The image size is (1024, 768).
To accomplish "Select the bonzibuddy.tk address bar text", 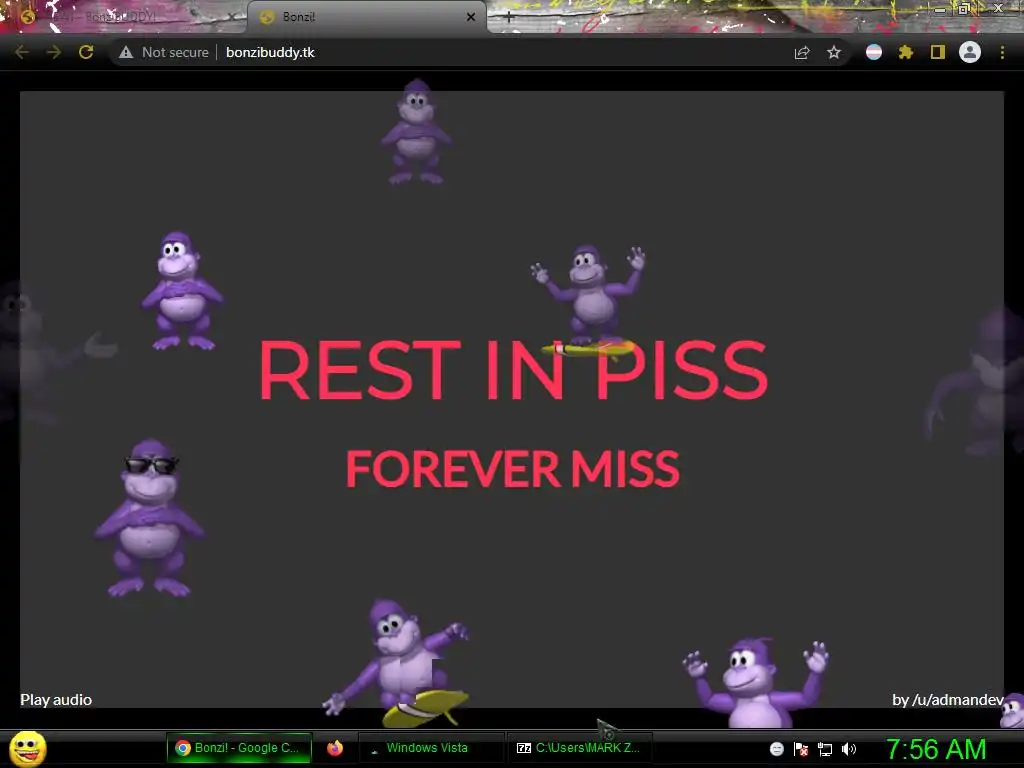I will 270,52.
